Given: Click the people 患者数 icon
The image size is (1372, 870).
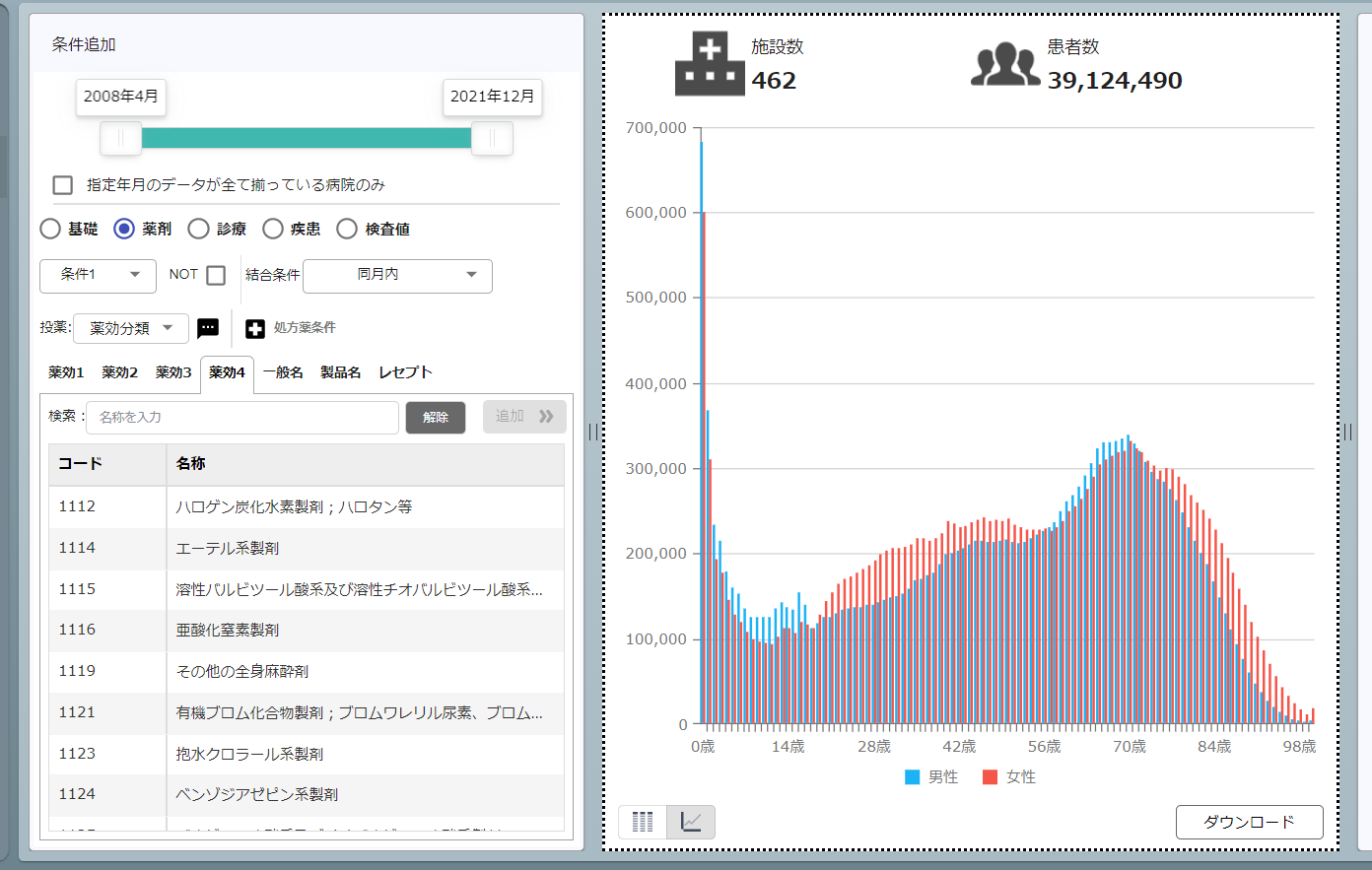Looking at the screenshot, I should click(1005, 65).
